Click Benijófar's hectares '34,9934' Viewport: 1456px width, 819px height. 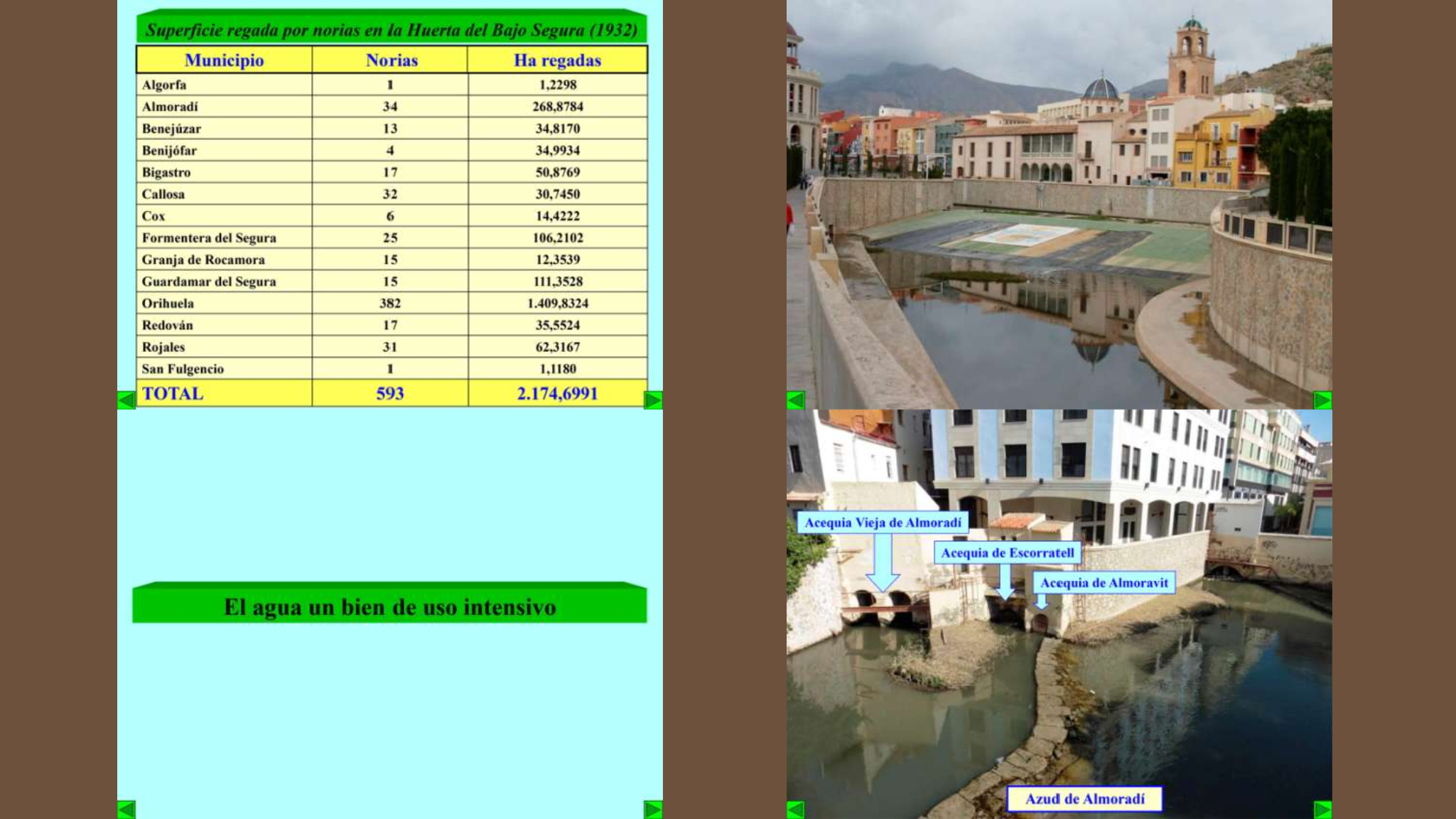click(558, 150)
